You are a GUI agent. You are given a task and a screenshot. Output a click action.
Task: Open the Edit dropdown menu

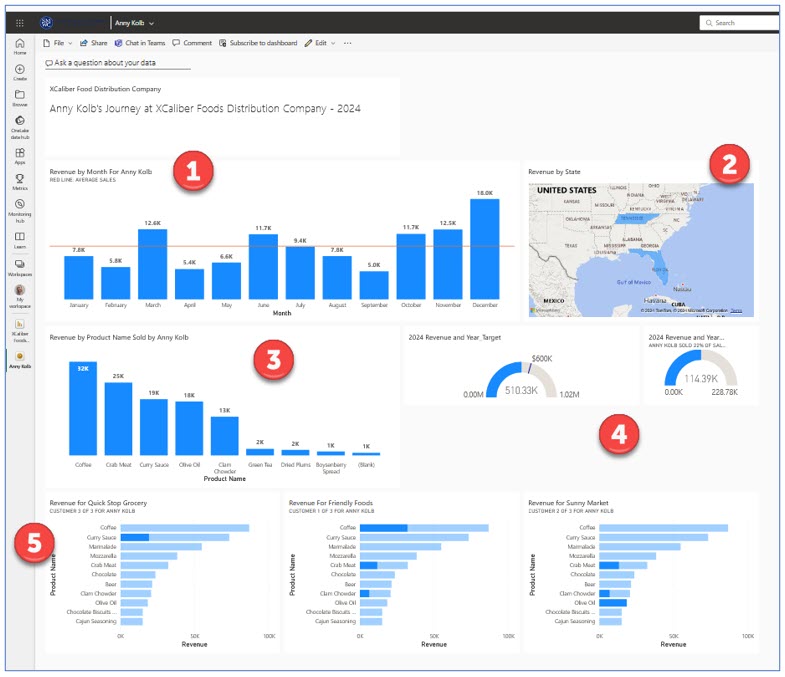point(320,43)
